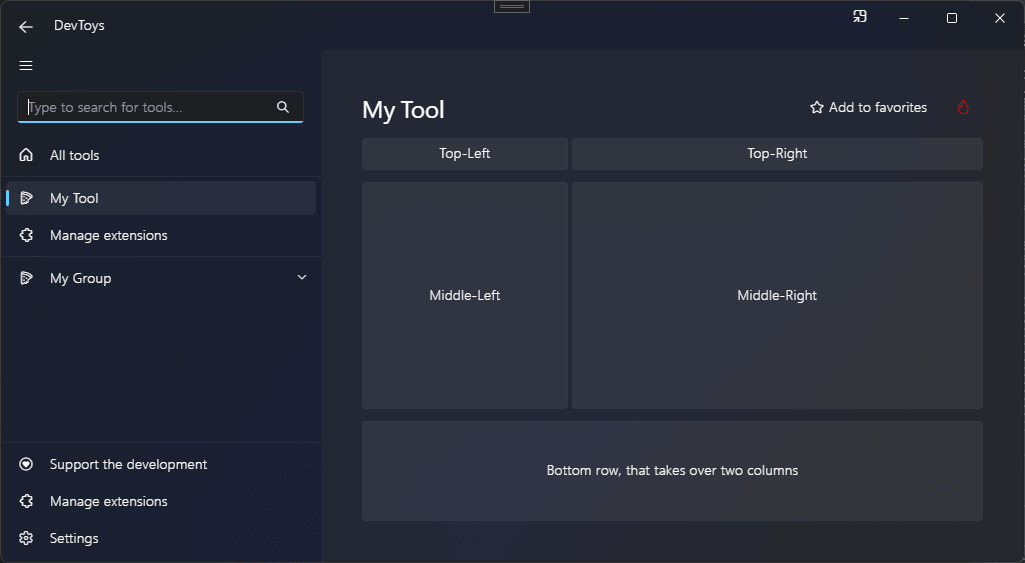Click the home icon beside All tools

tap(26, 155)
